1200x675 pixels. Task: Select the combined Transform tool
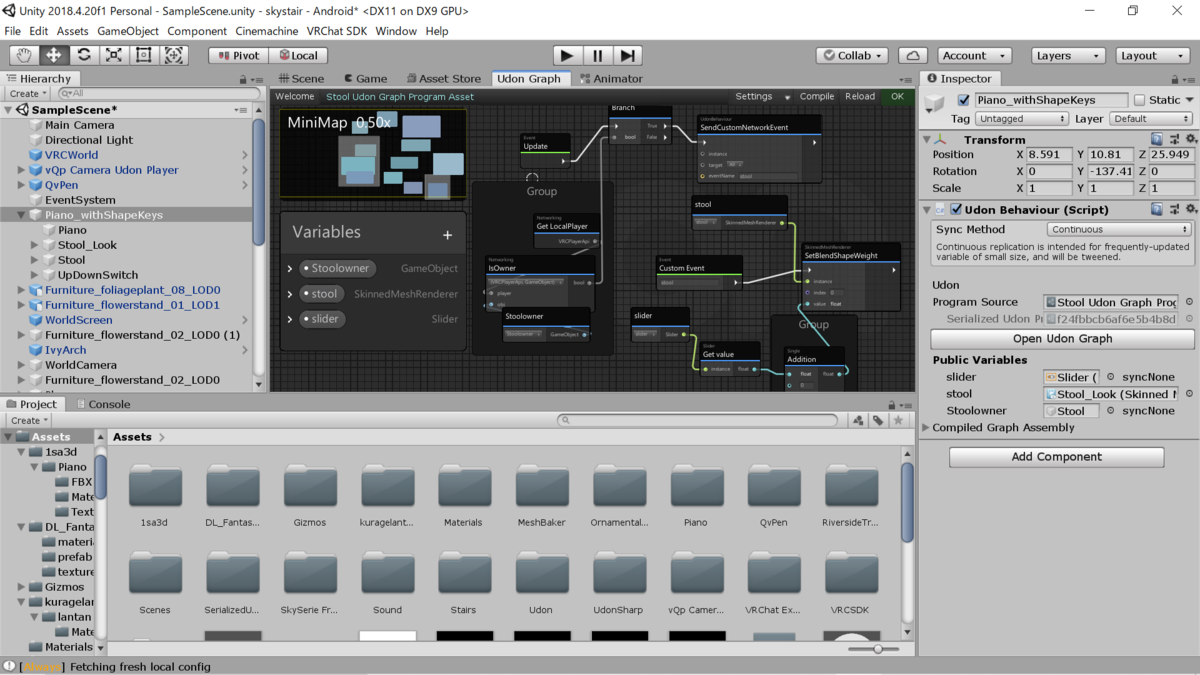(x=174, y=56)
